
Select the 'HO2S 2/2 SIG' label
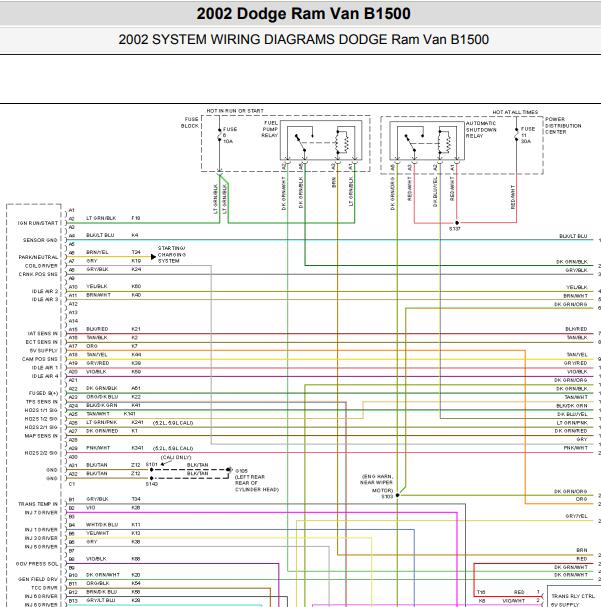[41, 453]
